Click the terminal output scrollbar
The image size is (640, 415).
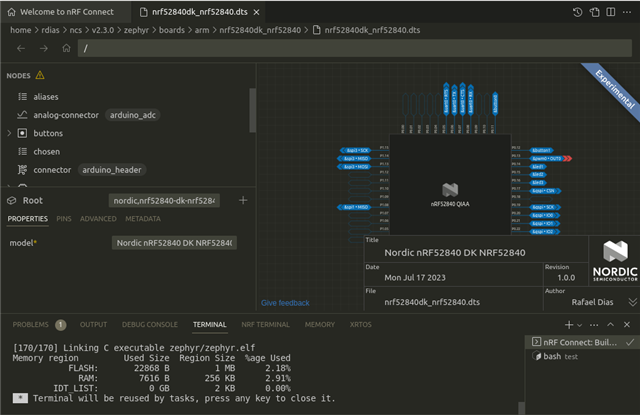point(521,408)
